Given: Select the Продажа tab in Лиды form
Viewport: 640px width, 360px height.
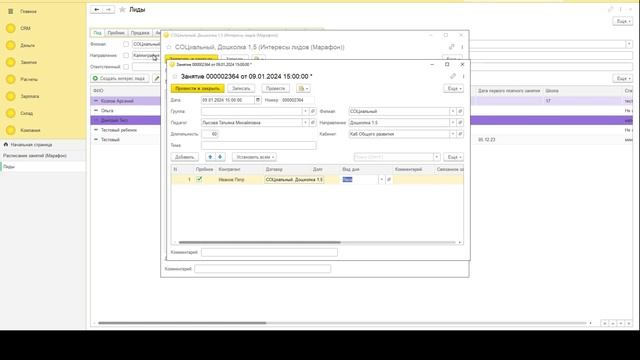Looking at the screenshot, I should [x=140, y=33].
